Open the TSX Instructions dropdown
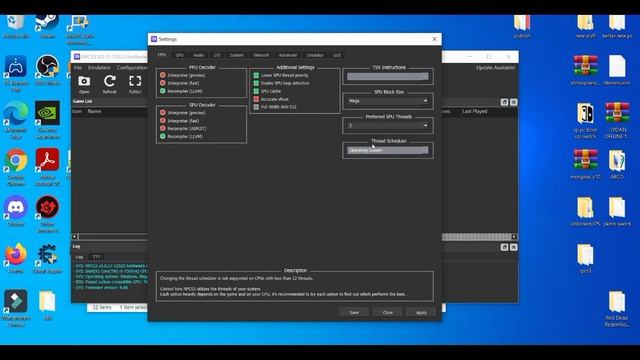Image resolution: width=640 pixels, height=360 pixels. pos(387,76)
